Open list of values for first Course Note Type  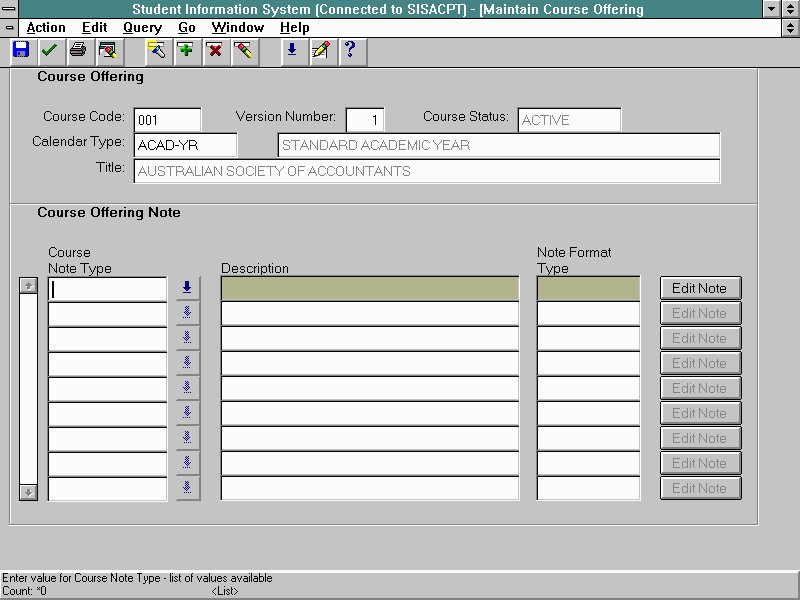click(x=187, y=288)
